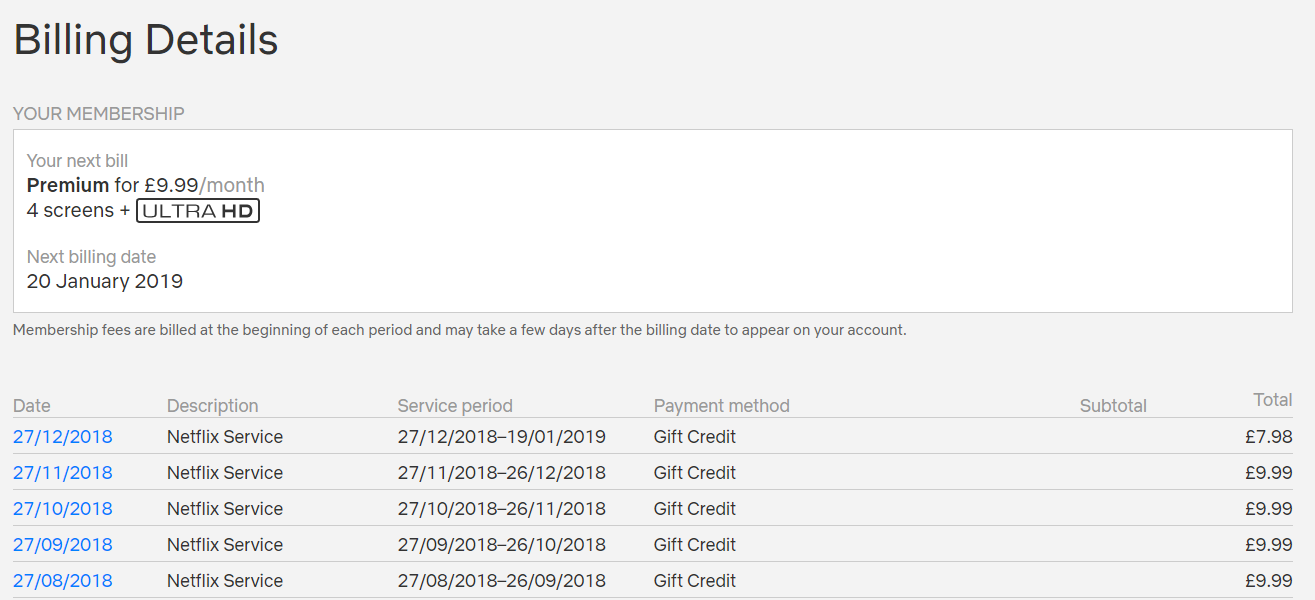Click the 20 January 2019 billing date

(105, 281)
